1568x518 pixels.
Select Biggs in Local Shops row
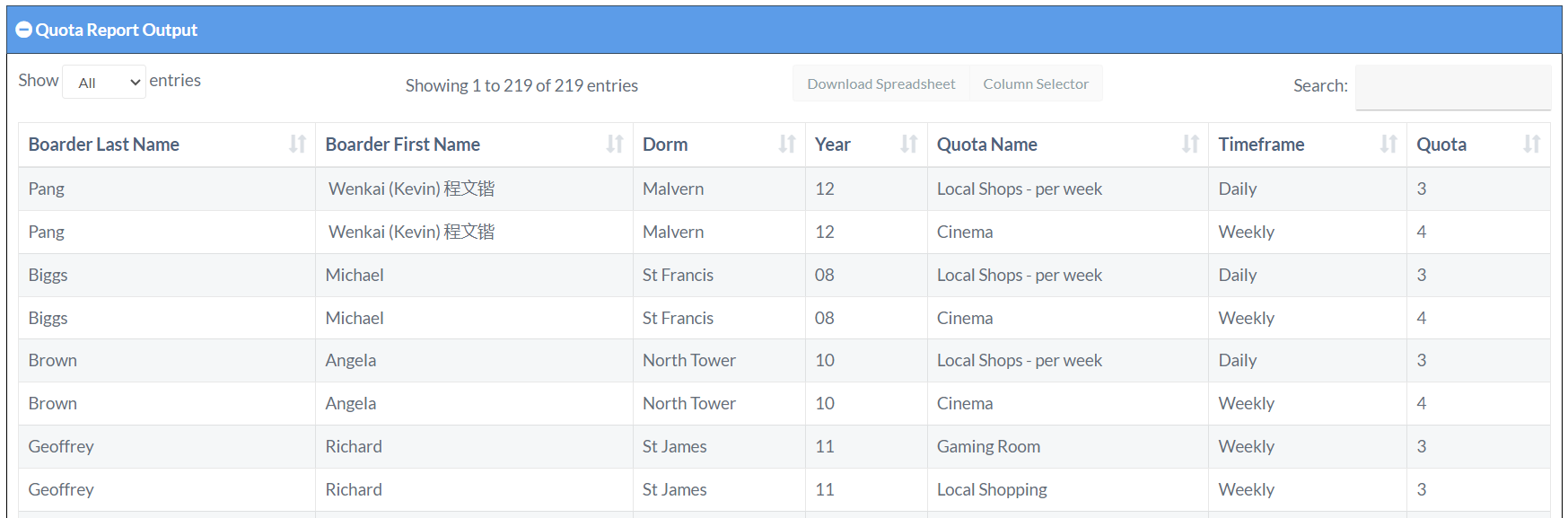pos(48,275)
